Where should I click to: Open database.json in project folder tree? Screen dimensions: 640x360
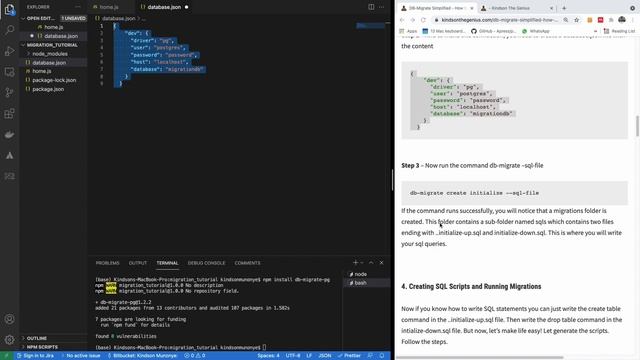pyautogui.click(x=49, y=63)
